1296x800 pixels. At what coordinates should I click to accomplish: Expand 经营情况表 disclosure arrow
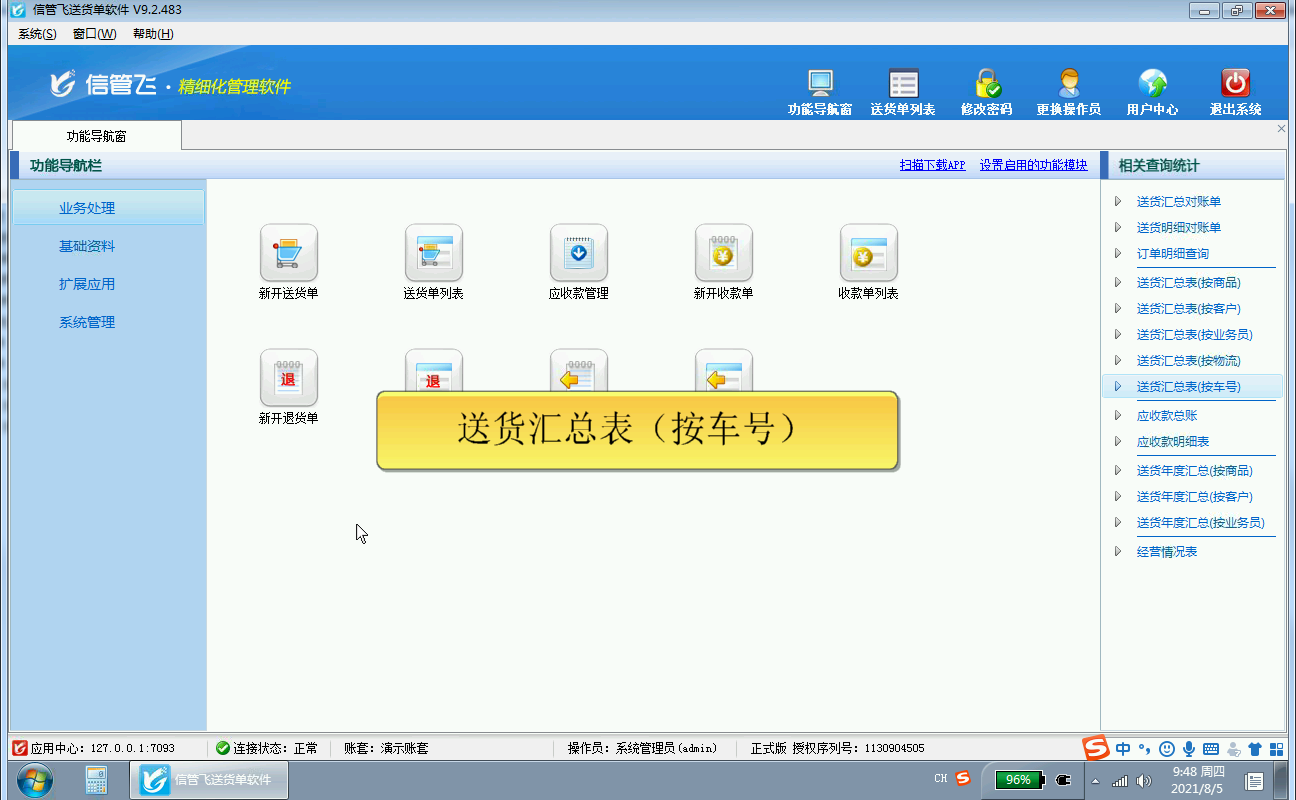(x=1118, y=552)
